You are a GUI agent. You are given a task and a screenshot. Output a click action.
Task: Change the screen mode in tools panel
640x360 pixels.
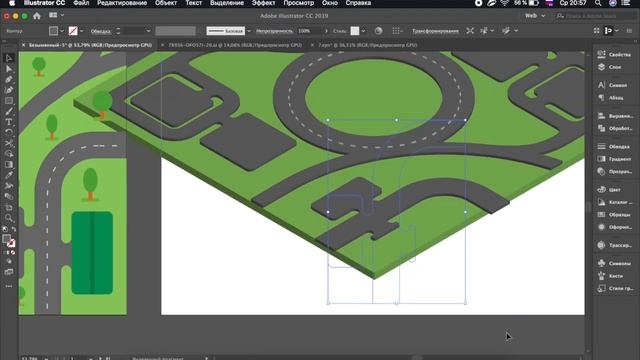[9, 272]
